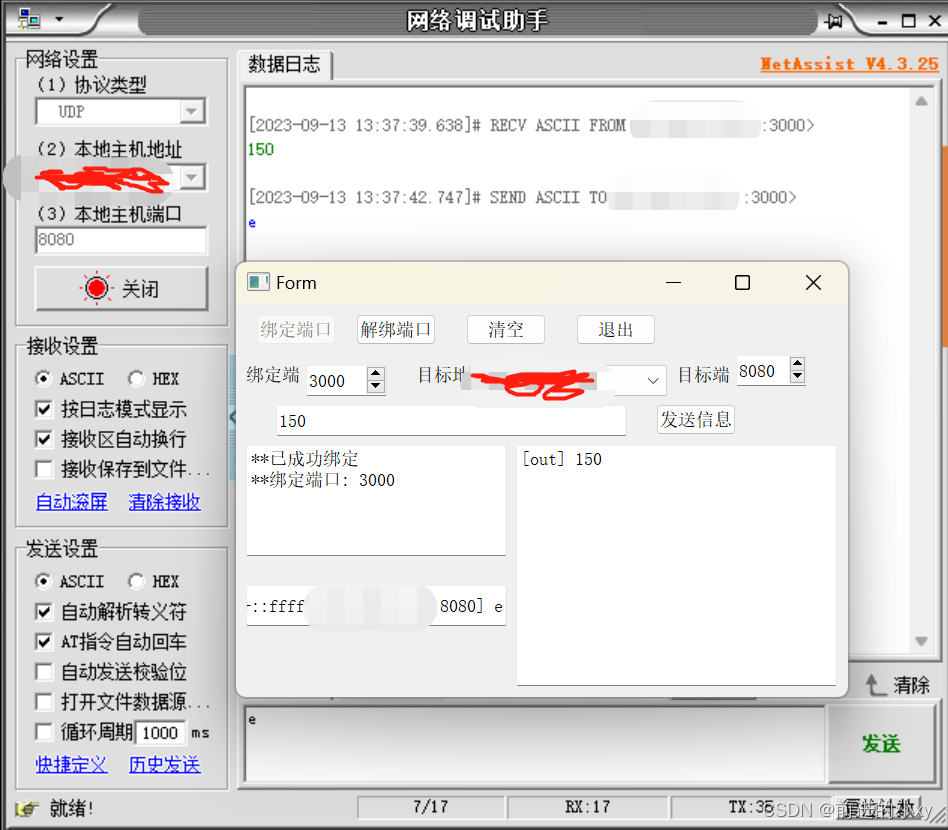Decrease 绑定端 port with down arrow
The width and height of the screenshot is (948, 830).
coord(375,386)
